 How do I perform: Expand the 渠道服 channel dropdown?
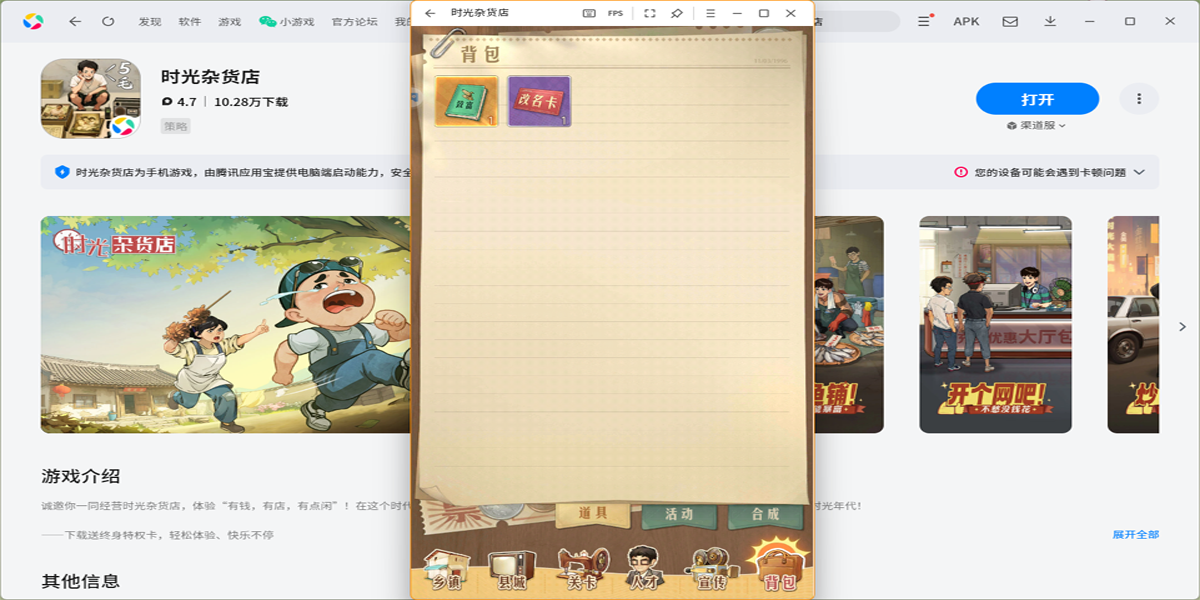point(1037,126)
